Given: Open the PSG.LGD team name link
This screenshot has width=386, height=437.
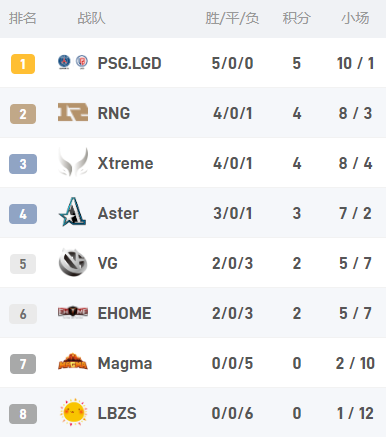Looking at the screenshot, I should tap(129, 63).
